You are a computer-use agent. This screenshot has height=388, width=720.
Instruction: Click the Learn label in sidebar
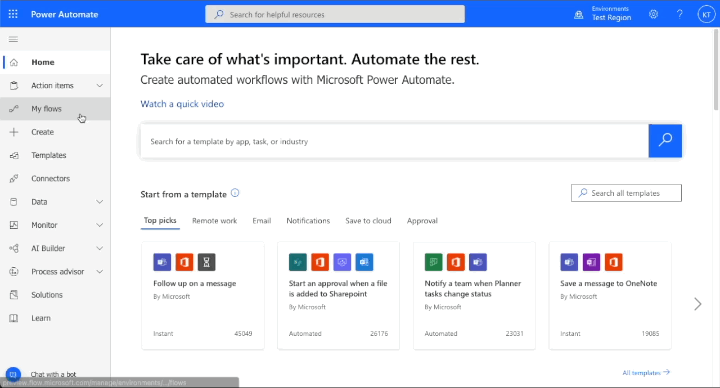[x=41, y=318]
